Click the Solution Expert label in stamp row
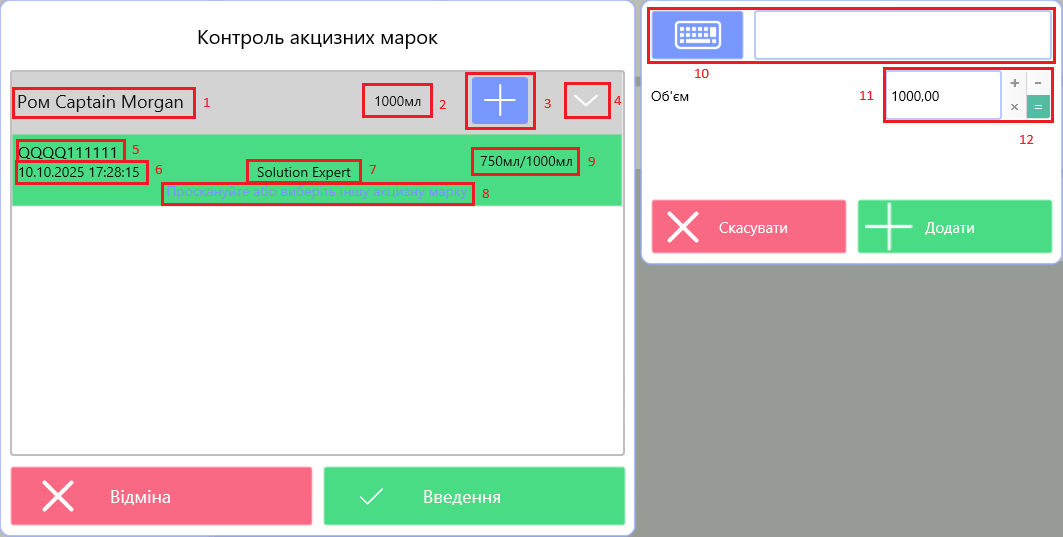1063x537 pixels. point(304,172)
